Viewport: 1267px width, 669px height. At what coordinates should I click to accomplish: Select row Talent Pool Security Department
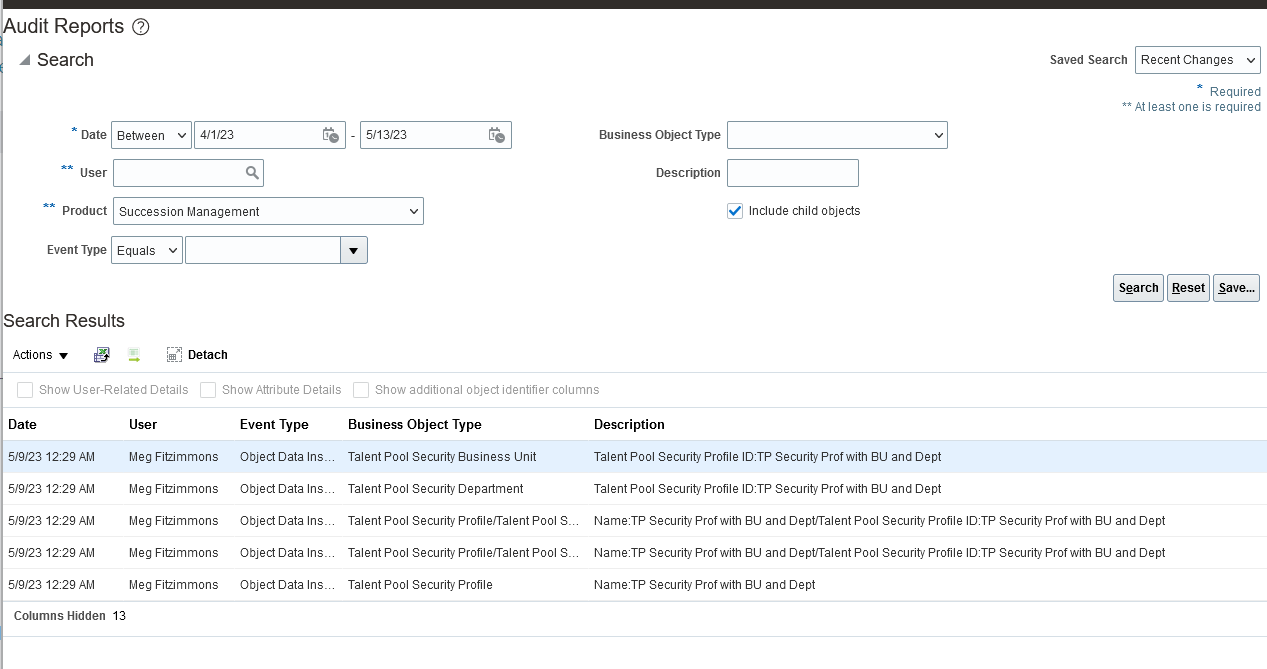(x=633, y=489)
